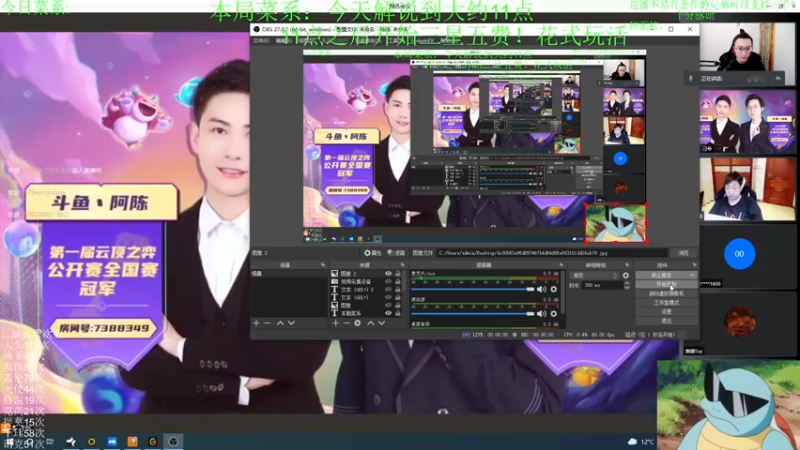Pop out the 转场特效 dock

(x=627, y=265)
